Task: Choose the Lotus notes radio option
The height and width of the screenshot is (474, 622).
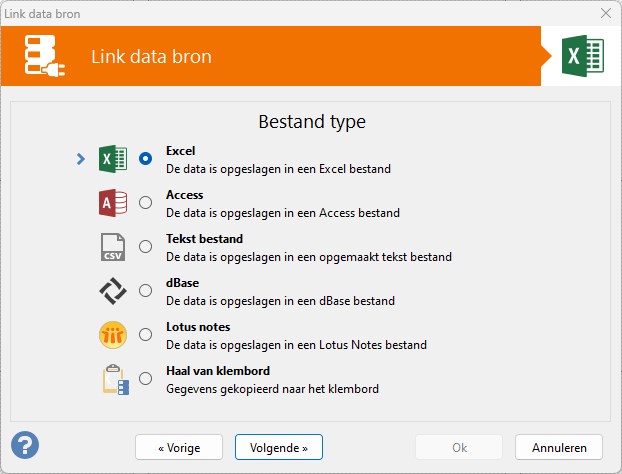Action: point(146,335)
